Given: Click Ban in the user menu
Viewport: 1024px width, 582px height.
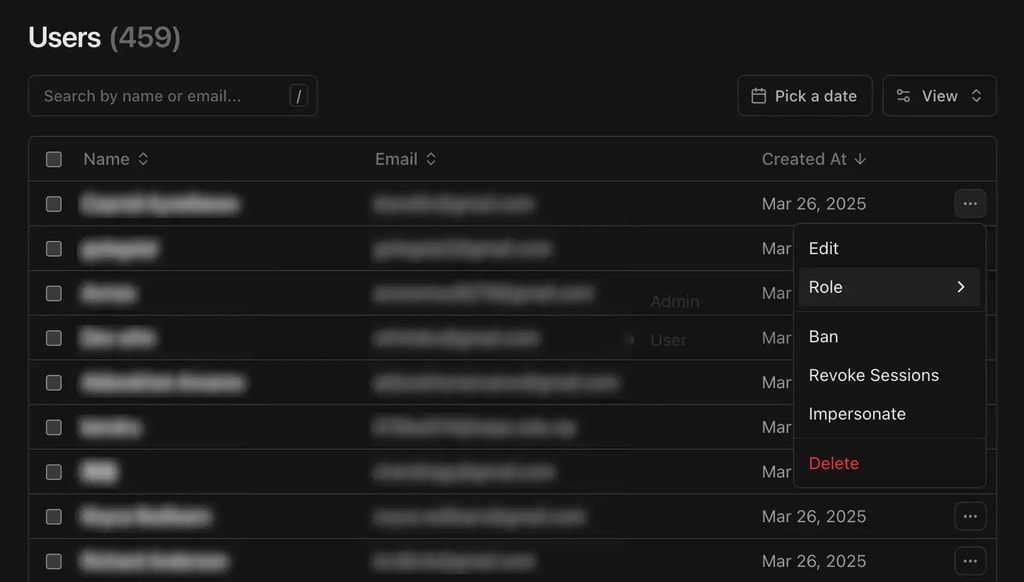Looking at the screenshot, I should click(823, 337).
